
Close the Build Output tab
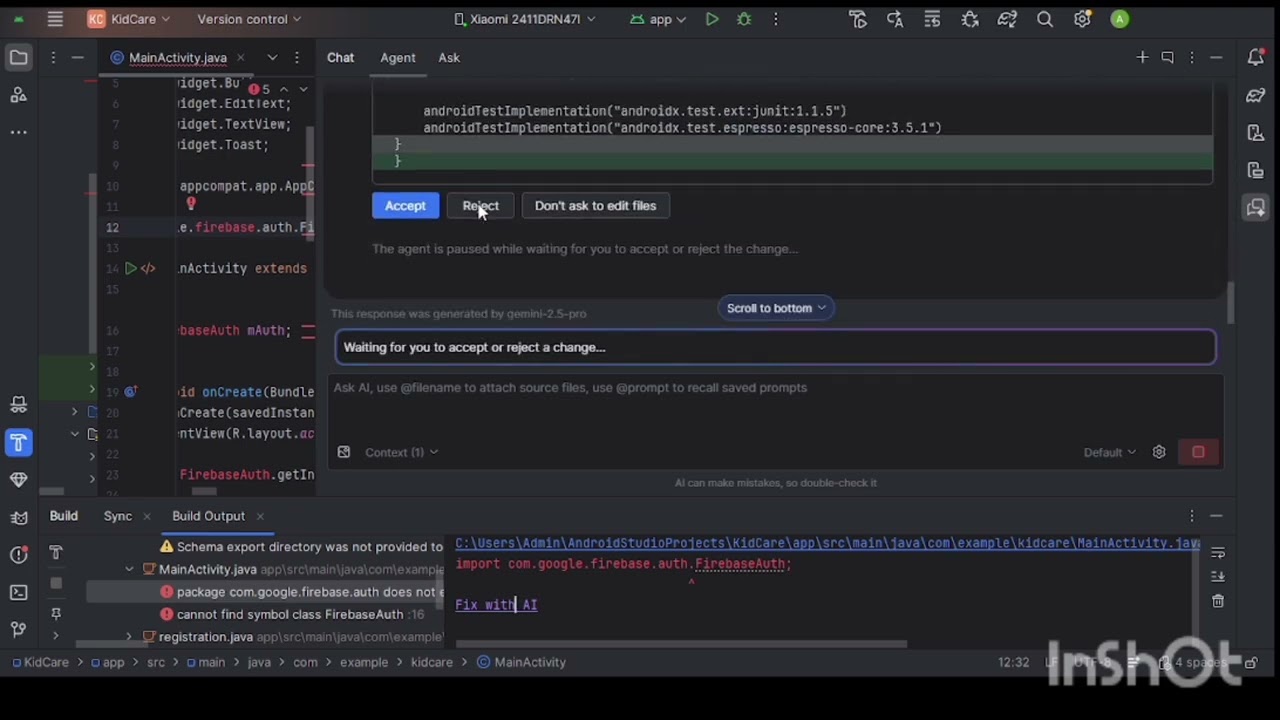[x=260, y=516]
